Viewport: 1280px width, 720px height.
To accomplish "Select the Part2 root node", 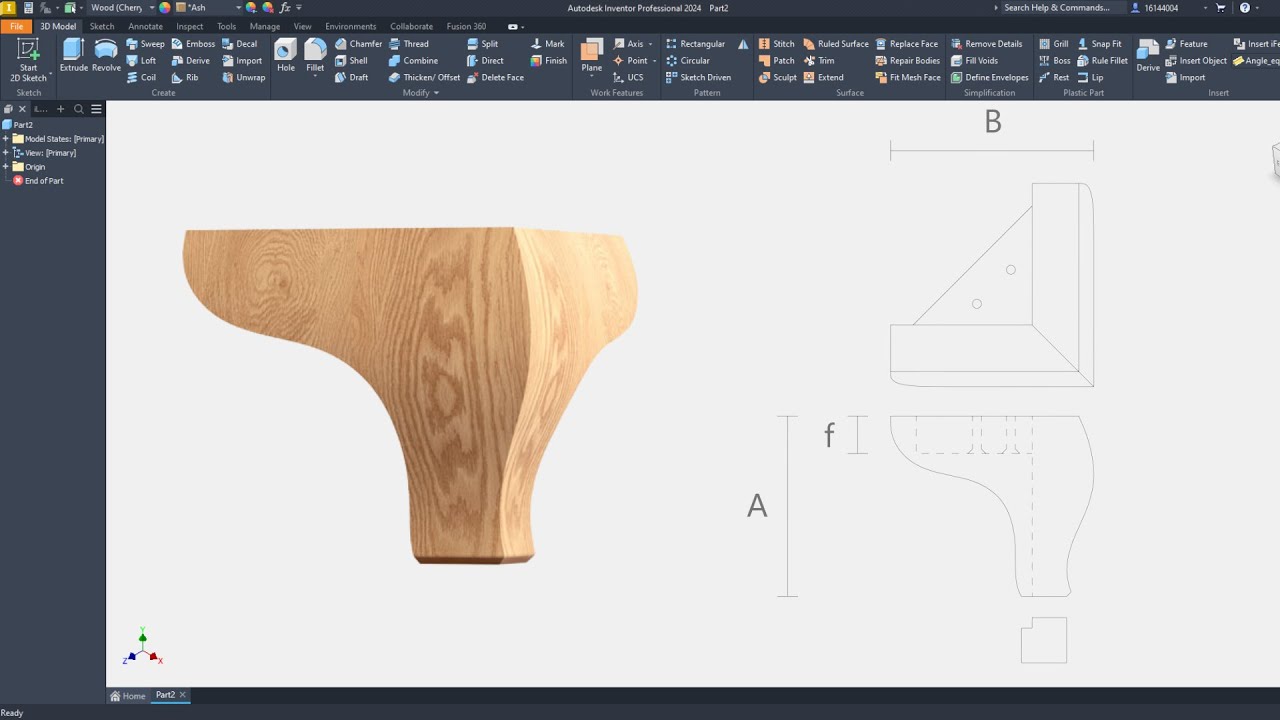I will [18, 125].
